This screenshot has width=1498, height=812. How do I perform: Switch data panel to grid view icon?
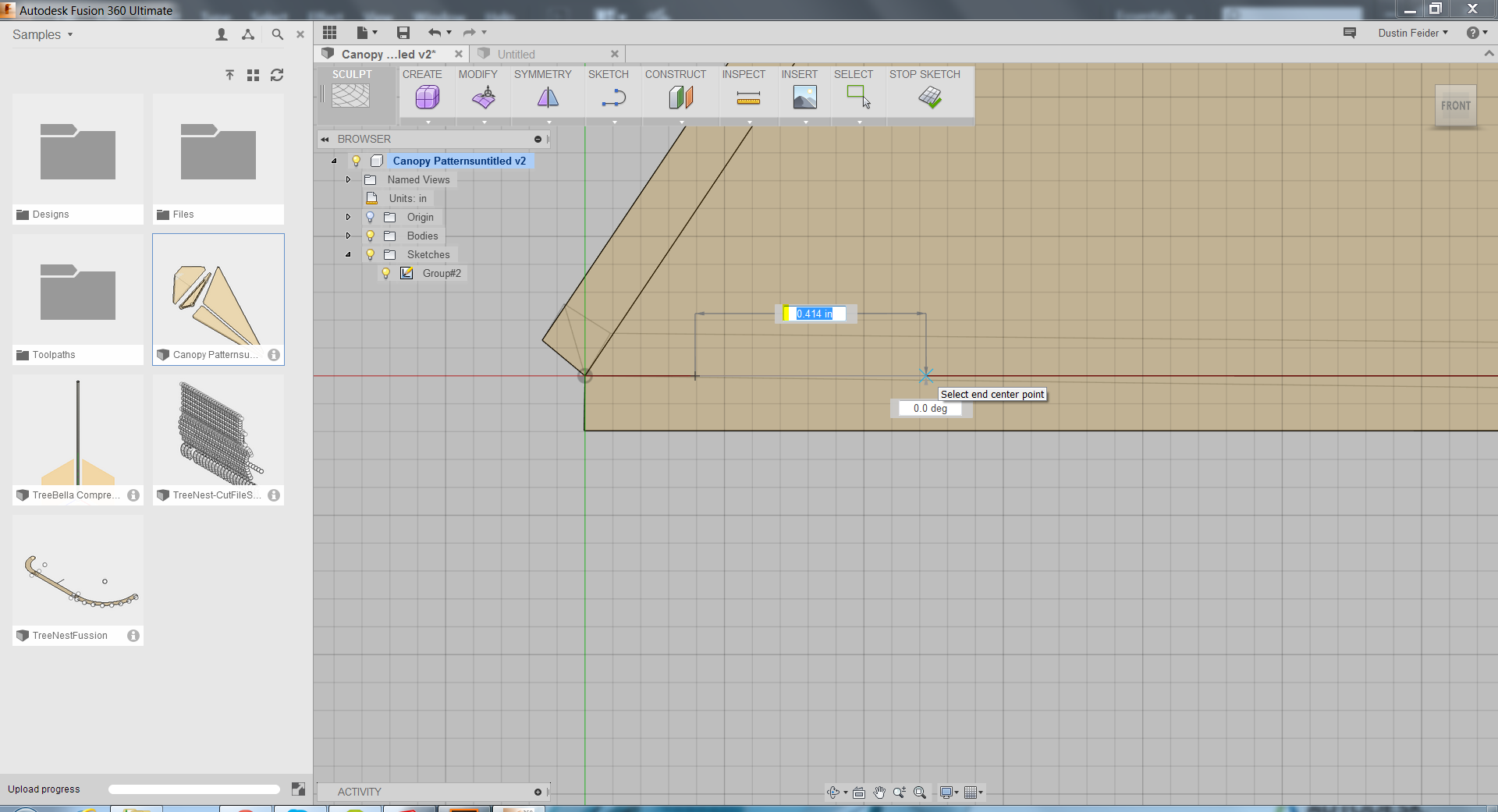pos(253,75)
